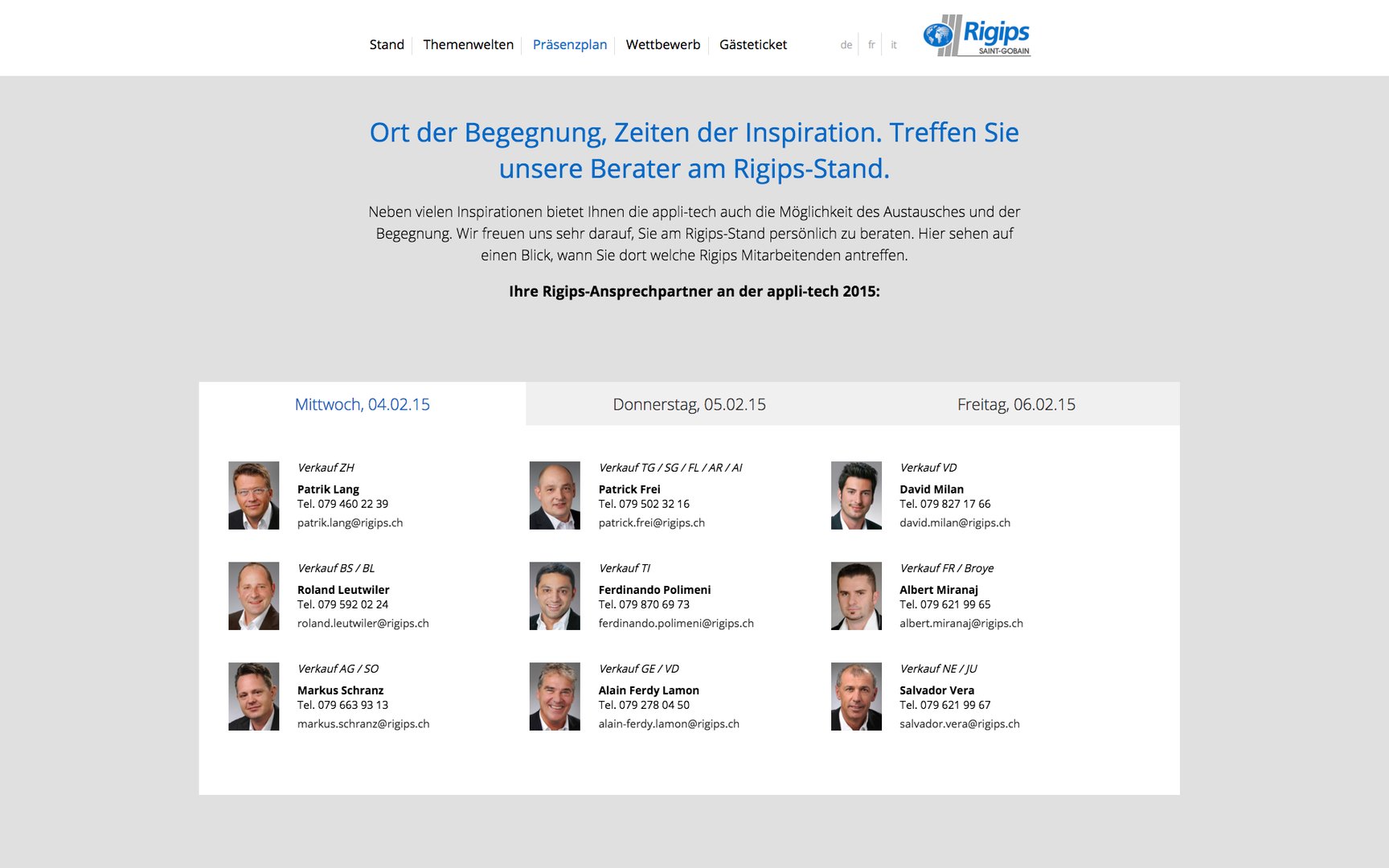Click 'Ihre Rigips-Ansprechpartner an der appli-tech 2015' heading
This screenshot has width=1389, height=868.
(x=694, y=292)
